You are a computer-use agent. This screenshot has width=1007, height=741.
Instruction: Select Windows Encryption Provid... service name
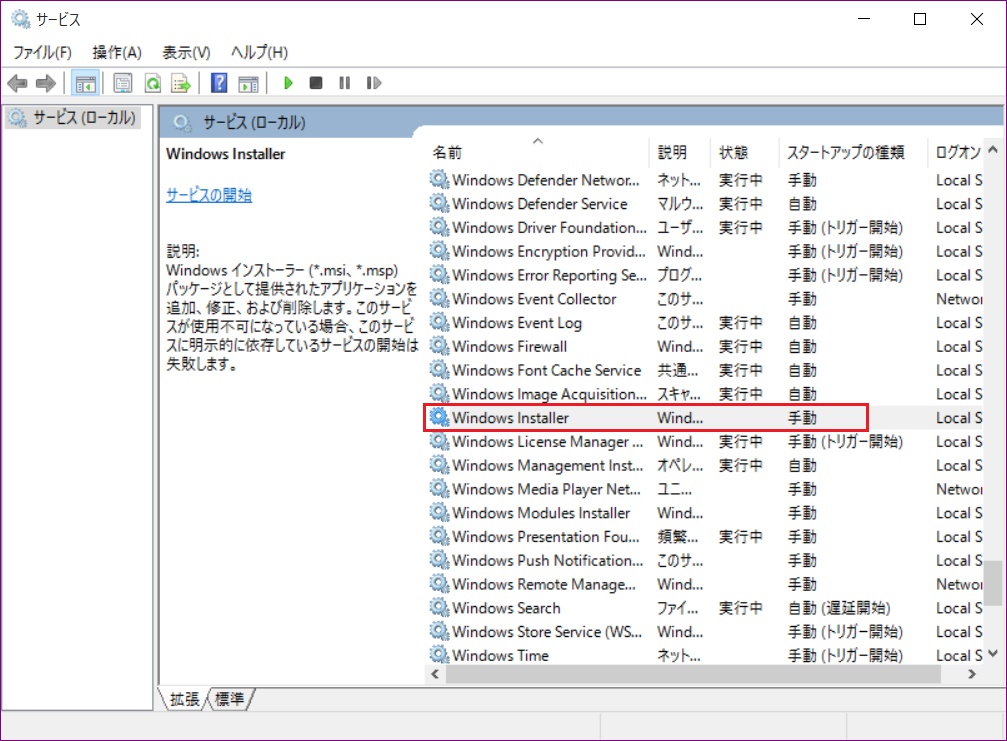click(x=548, y=251)
